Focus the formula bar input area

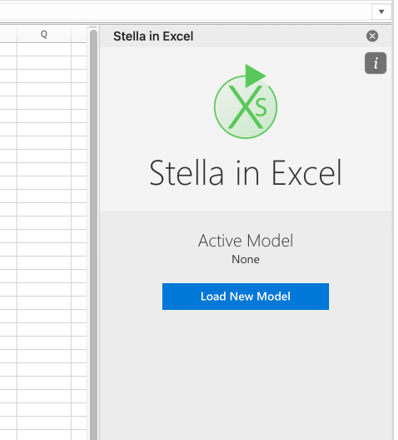coord(185,12)
